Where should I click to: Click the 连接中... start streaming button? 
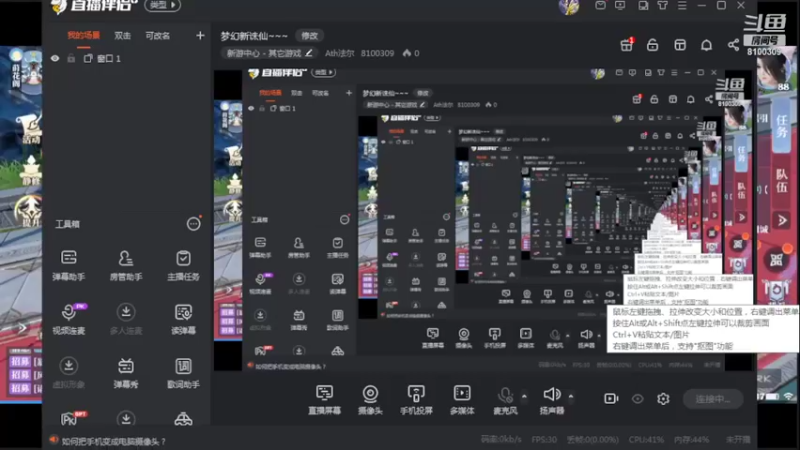pos(713,399)
